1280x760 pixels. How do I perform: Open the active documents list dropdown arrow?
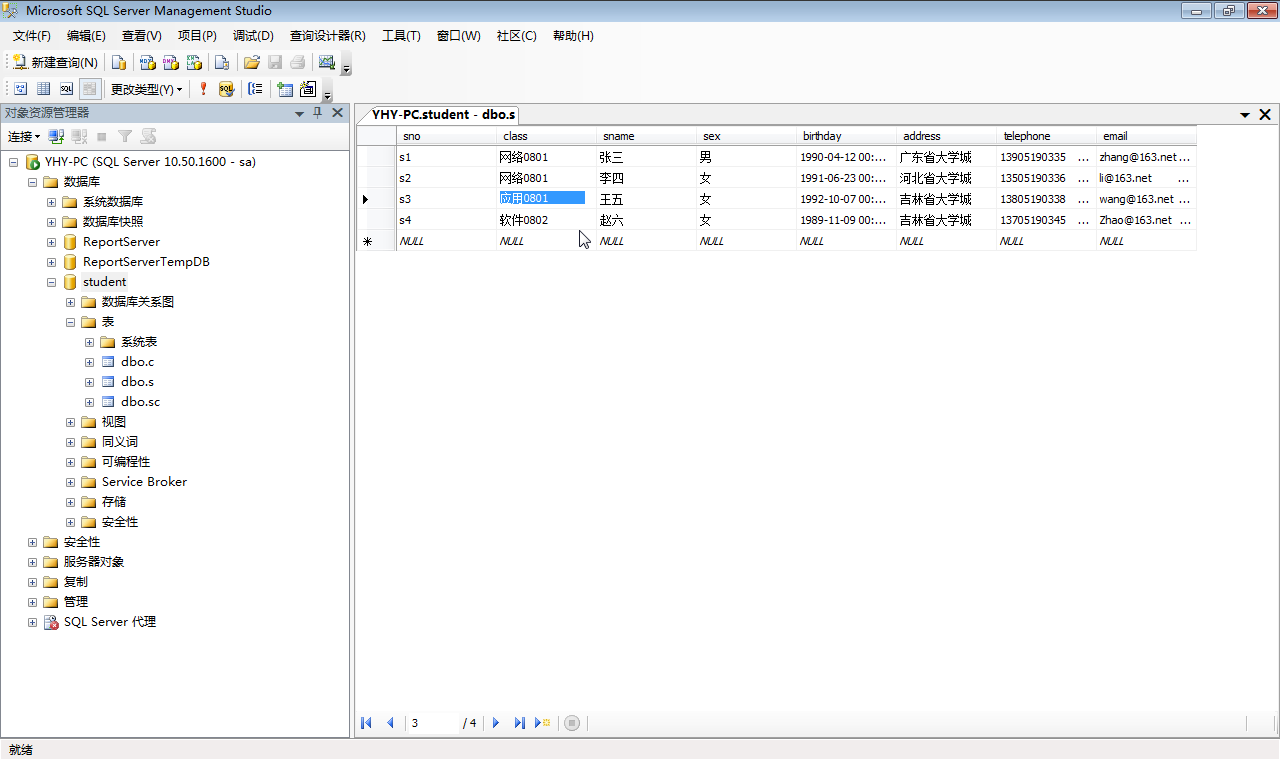[1246, 115]
